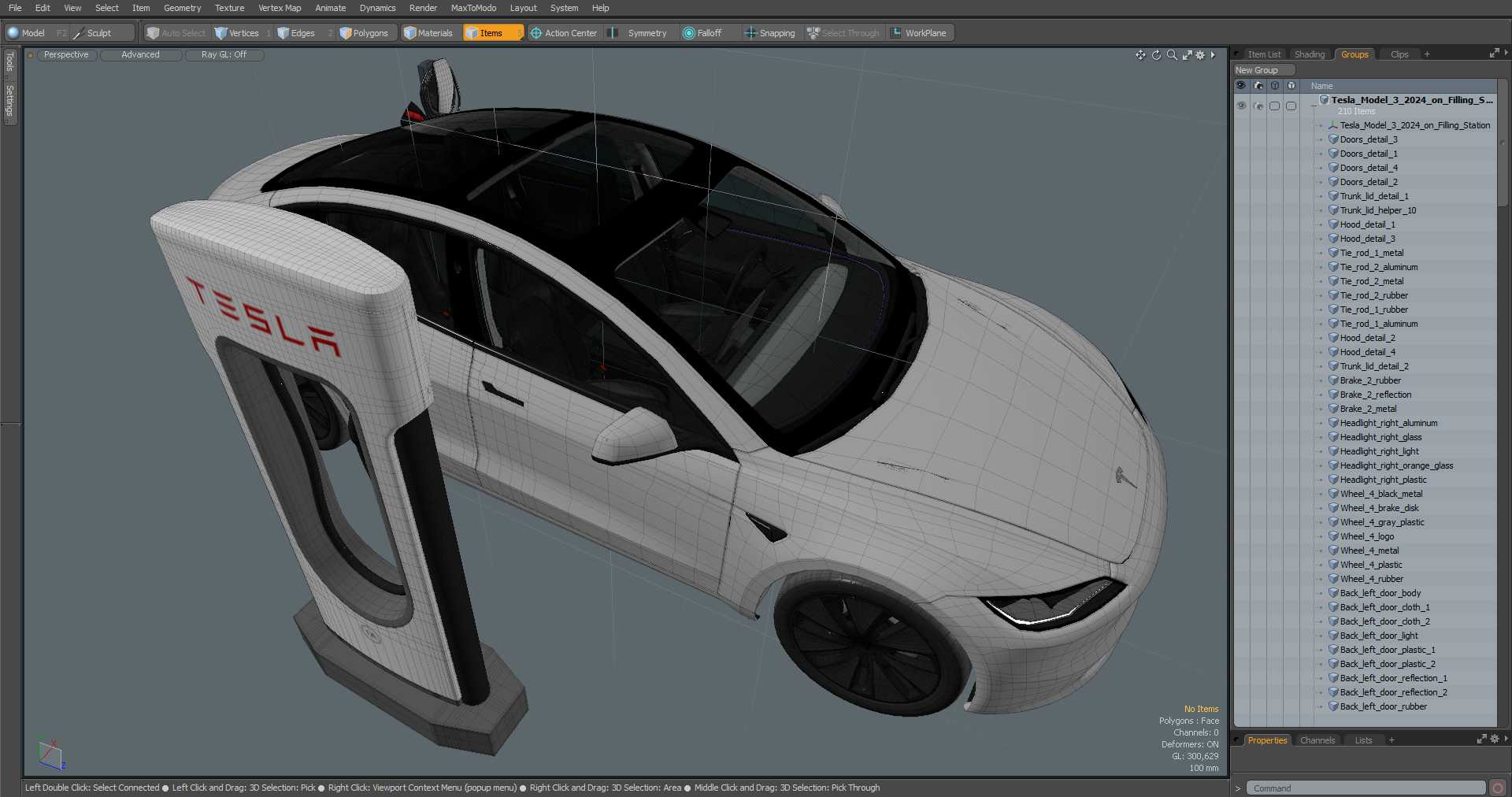
Task: Switch to the Clips tab
Action: point(1399,54)
